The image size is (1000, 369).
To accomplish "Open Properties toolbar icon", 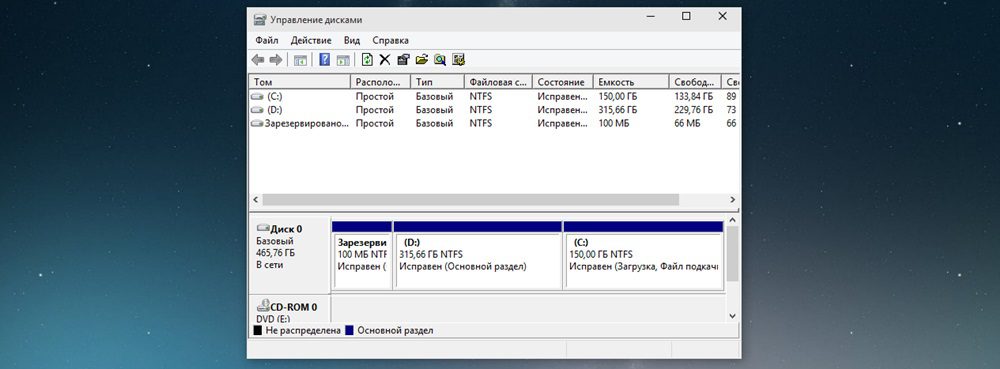I will pyautogui.click(x=403, y=60).
